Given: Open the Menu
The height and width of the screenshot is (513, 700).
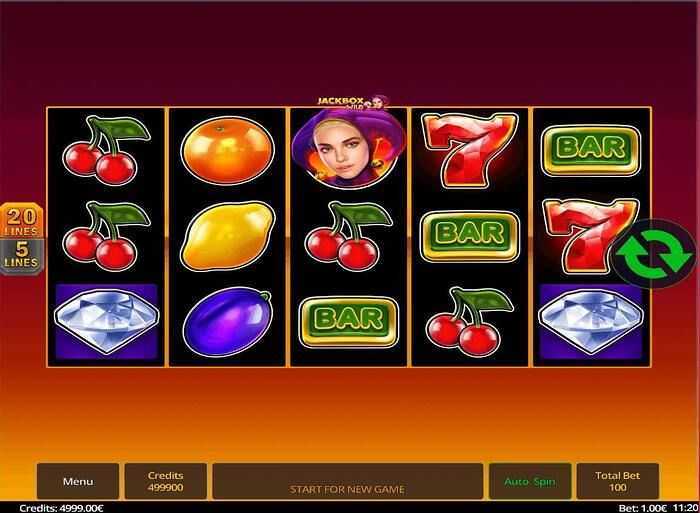Looking at the screenshot, I should coord(78,481).
